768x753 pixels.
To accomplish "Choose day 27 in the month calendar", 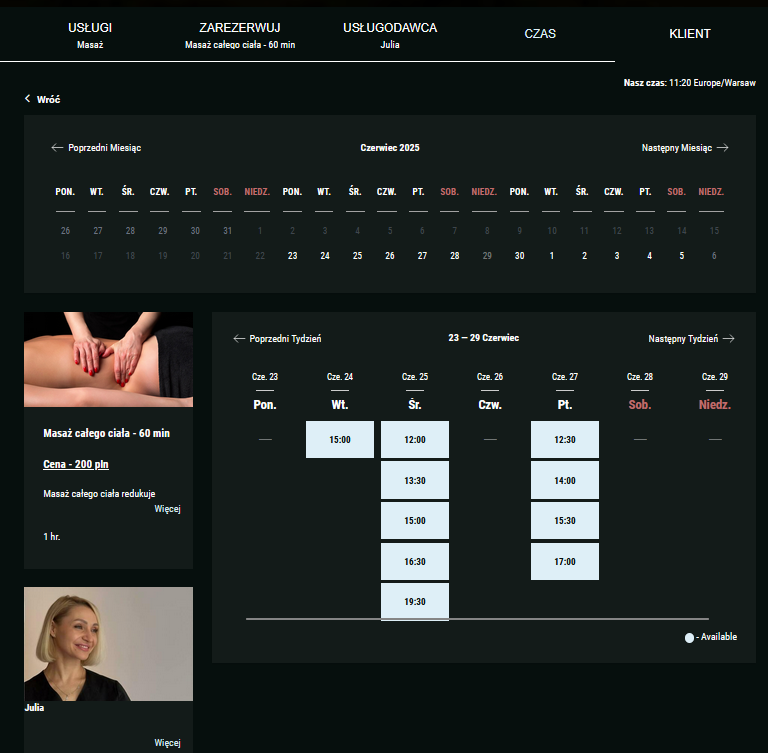I will 422,256.
